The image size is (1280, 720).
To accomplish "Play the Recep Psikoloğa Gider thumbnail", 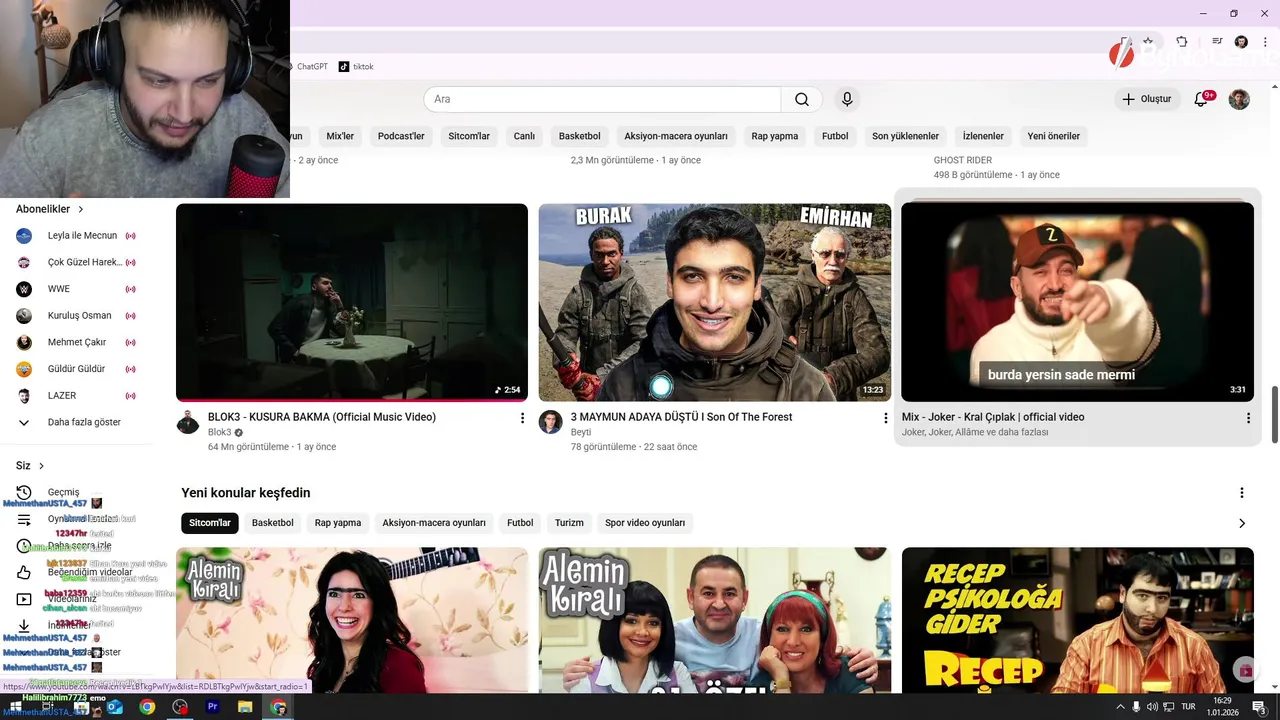I will pyautogui.click(x=1077, y=620).
